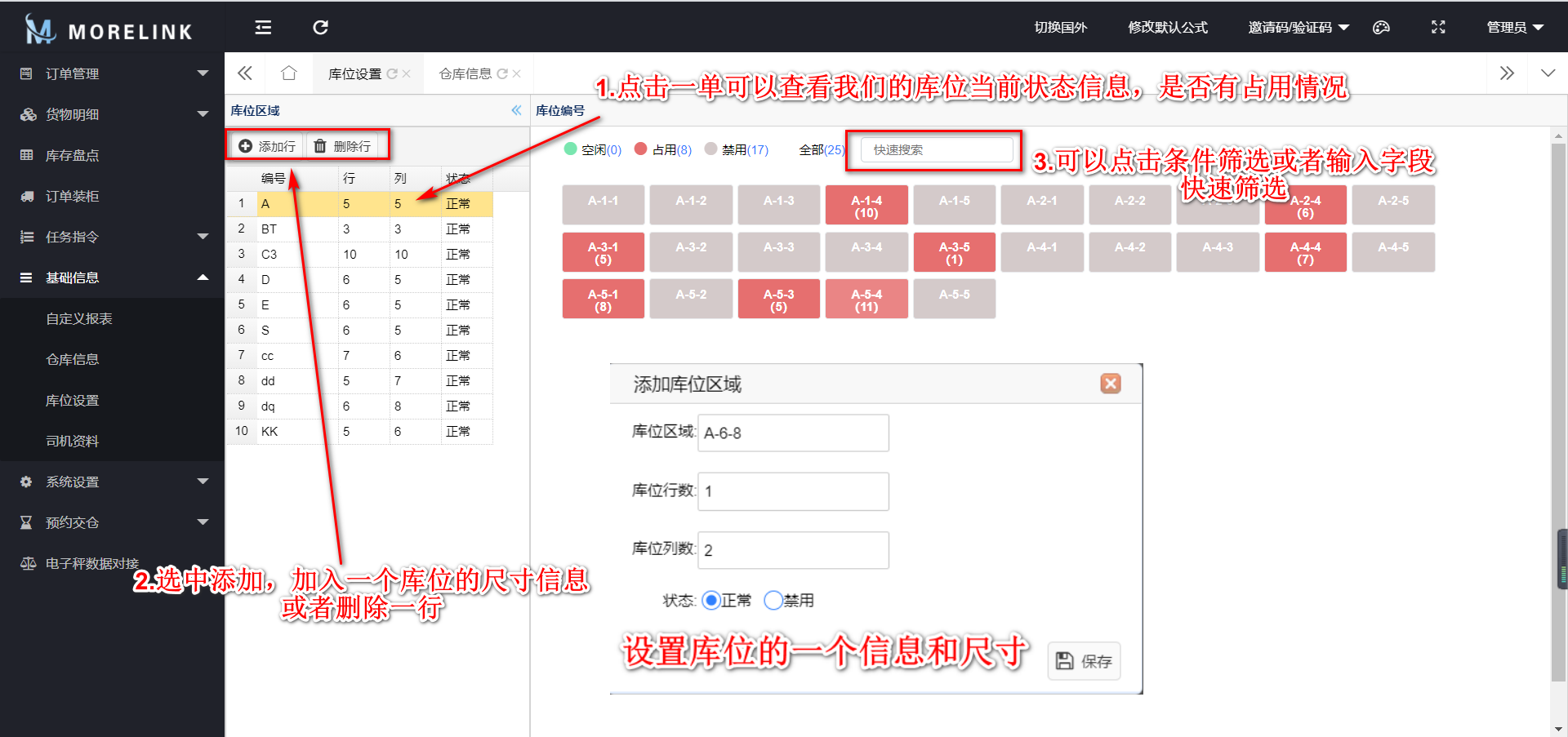The width and height of the screenshot is (1568, 737).
Task: Open 司机资料 in the sidebar
Action: point(73,441)
